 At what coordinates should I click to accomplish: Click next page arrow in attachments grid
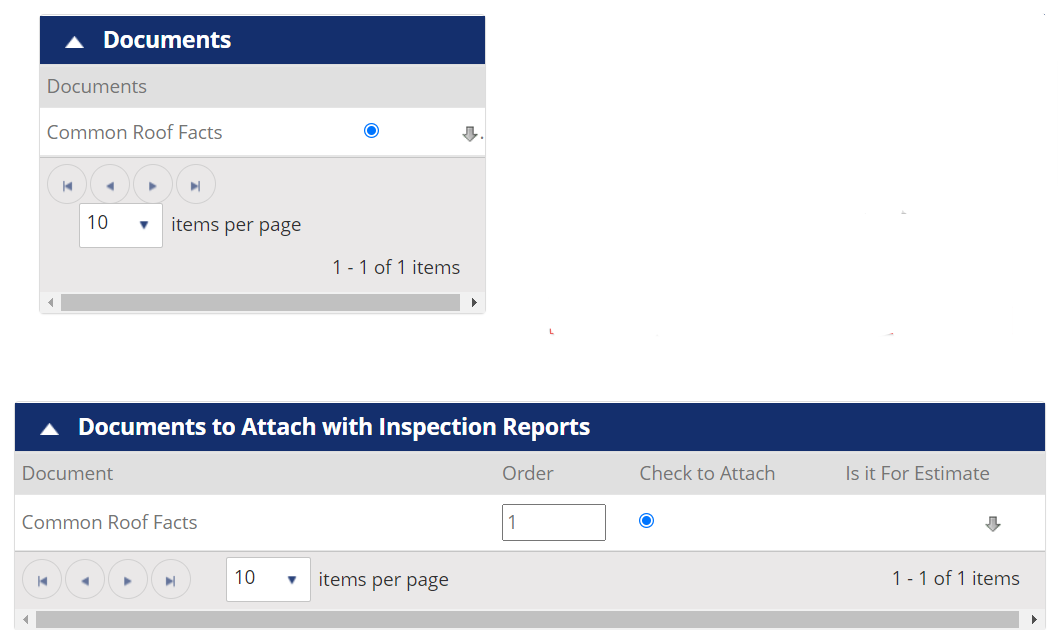tap(127, 579)
